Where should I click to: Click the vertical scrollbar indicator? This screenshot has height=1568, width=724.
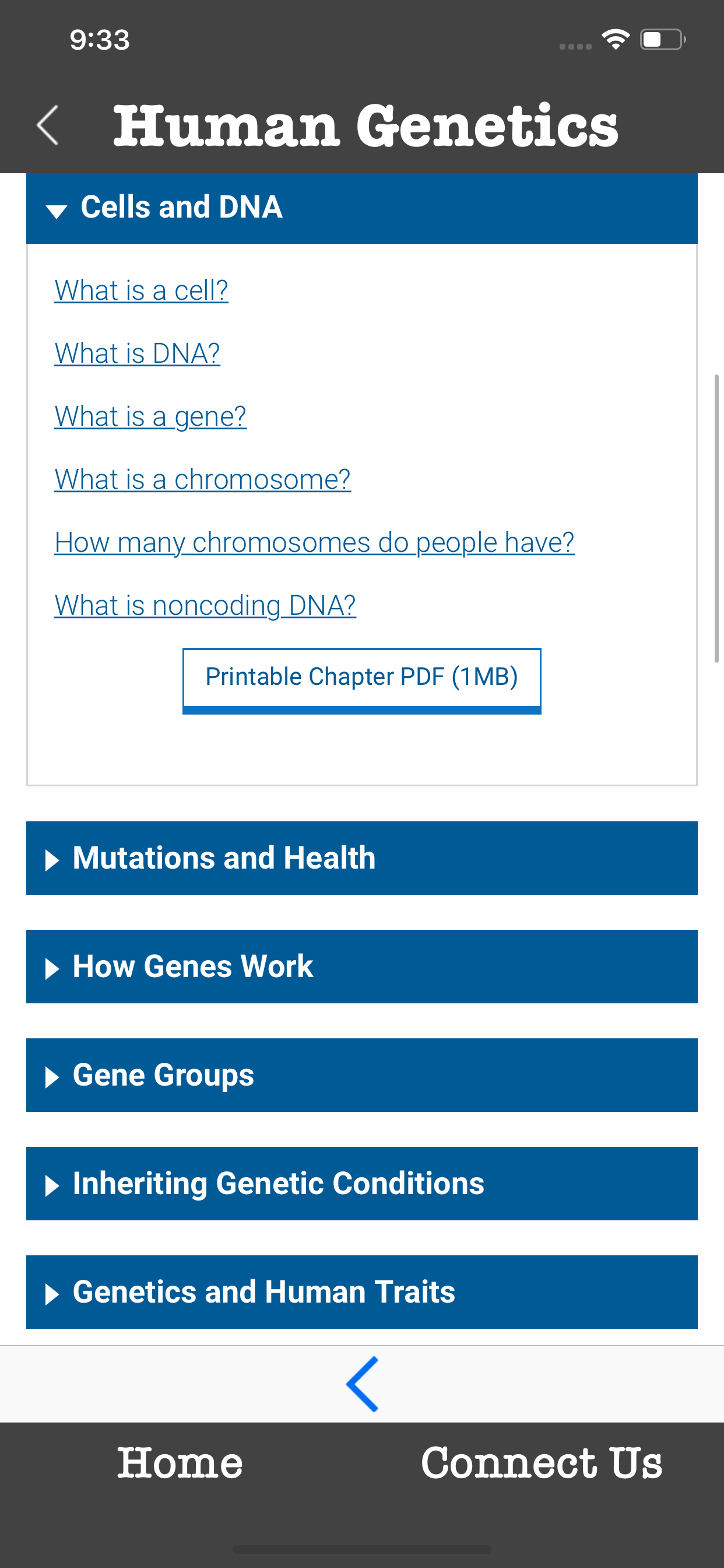click(x=716, y=519)
